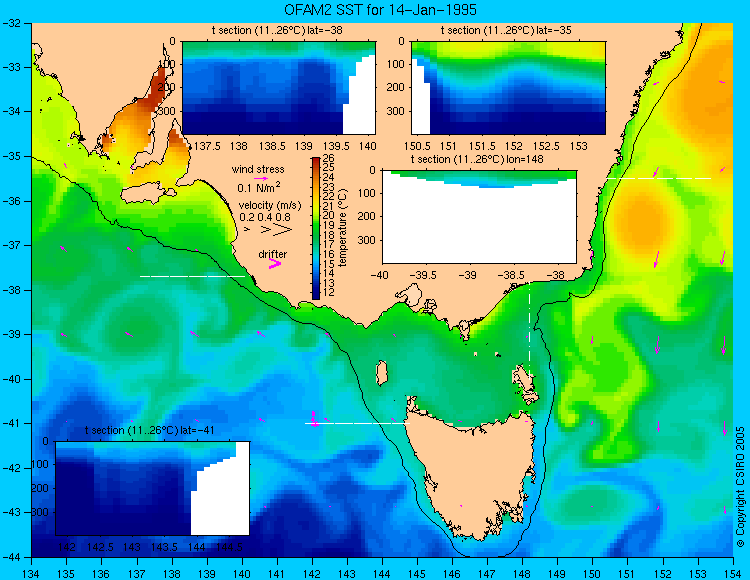Image resolution: width=750 pixels, height=580 pixels.
Task: Click the "150.5" tick on lat=-35 inset
Action: 418,145
